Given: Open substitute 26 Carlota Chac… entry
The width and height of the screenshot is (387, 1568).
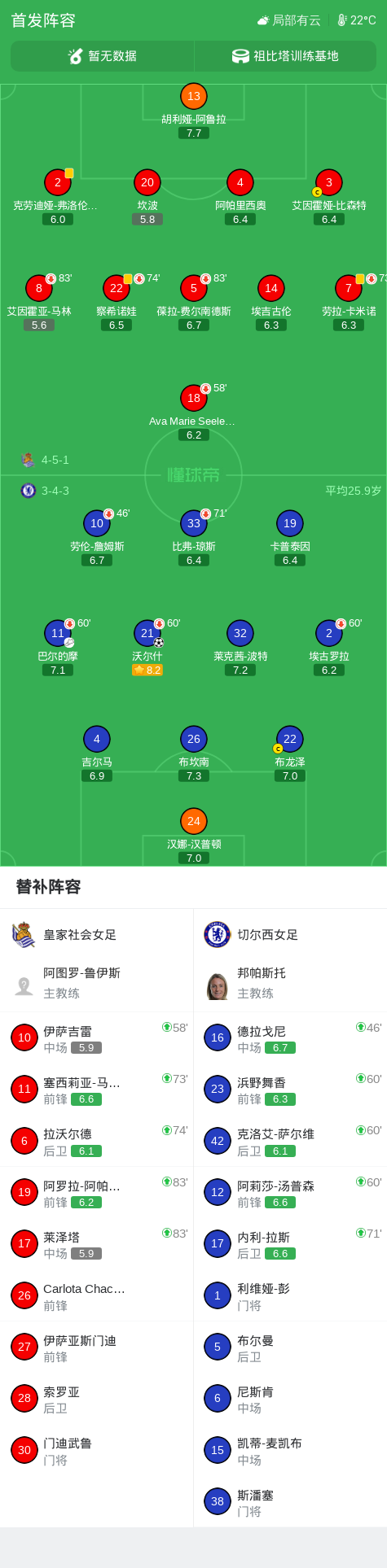Looking at the screenshot, I should pyautogui.click(x=97, y=1295).
